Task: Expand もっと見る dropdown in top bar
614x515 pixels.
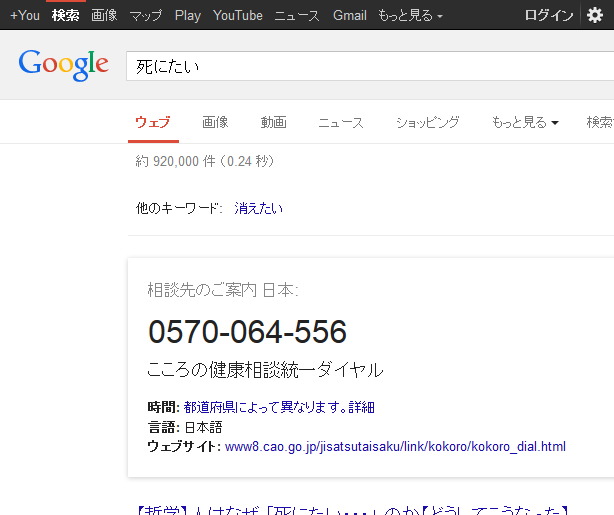Action: (x=410, y=16)
